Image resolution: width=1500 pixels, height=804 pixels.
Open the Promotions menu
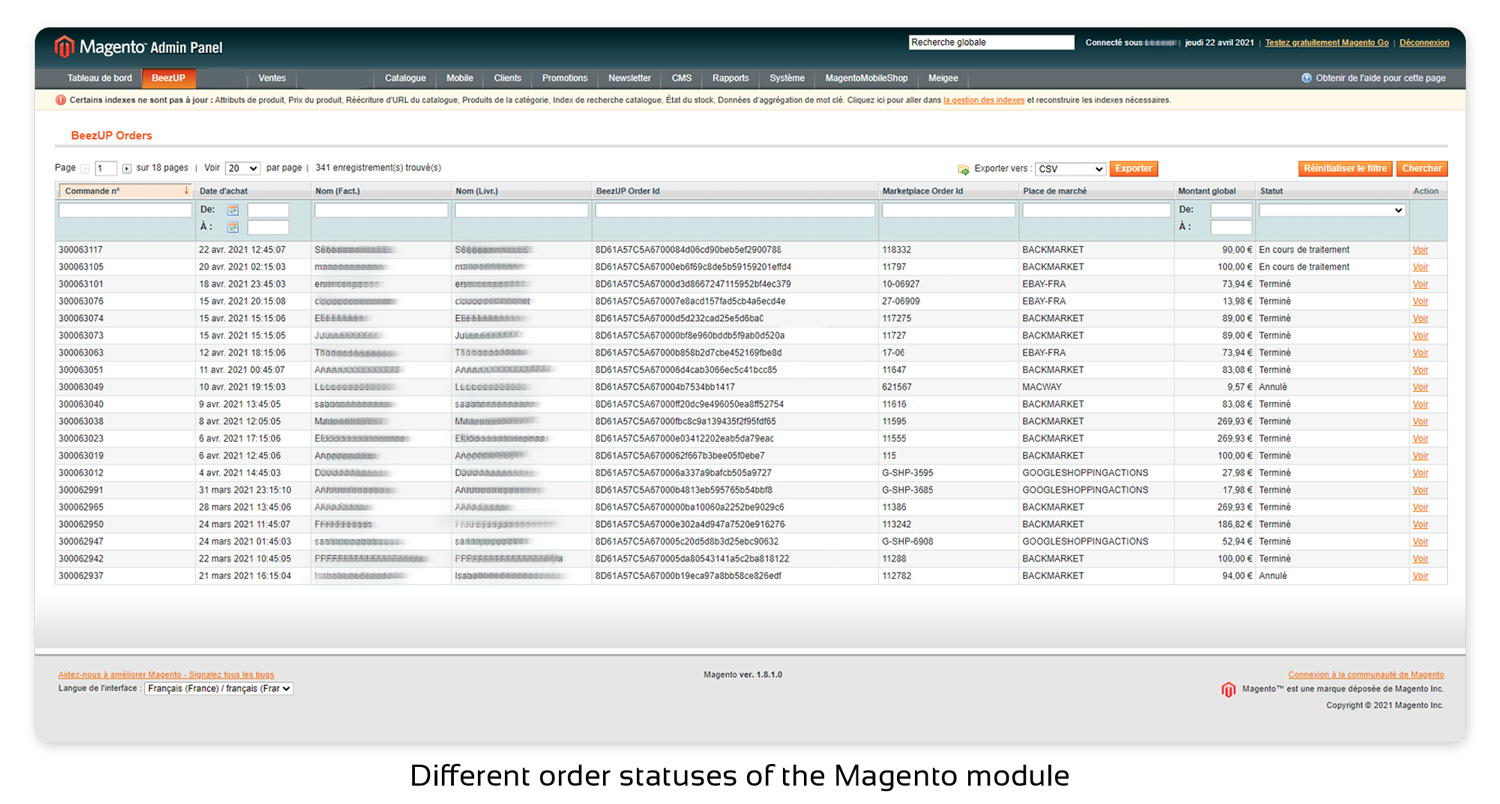pyautogui.click(x=565, y=78)
